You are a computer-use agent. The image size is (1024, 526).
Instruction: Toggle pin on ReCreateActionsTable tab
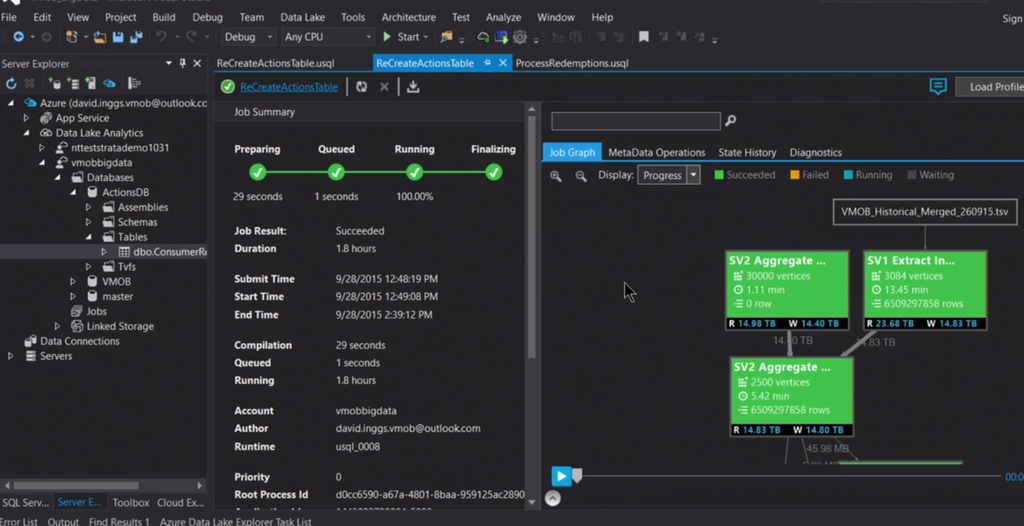tap(487, 63)
